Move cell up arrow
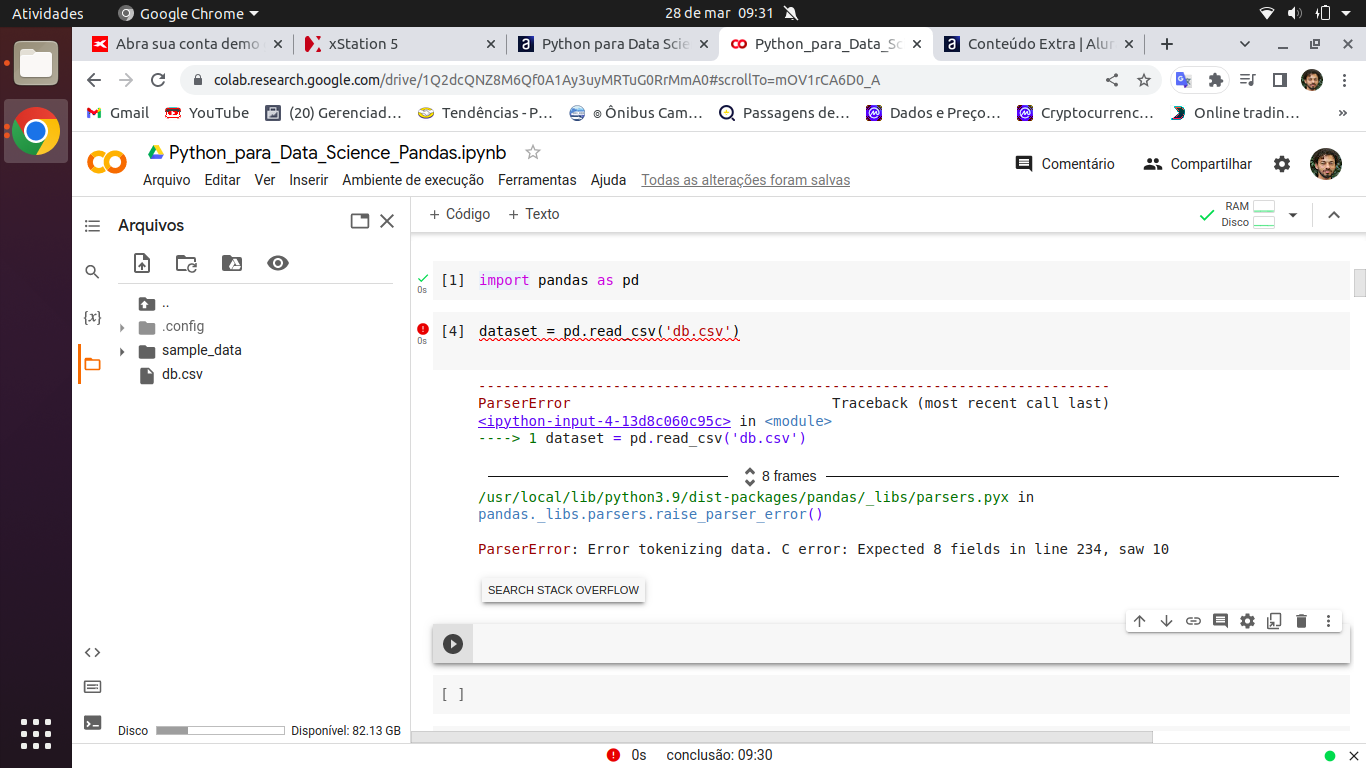This screenshot has width=1366, height=768. 1139,621
